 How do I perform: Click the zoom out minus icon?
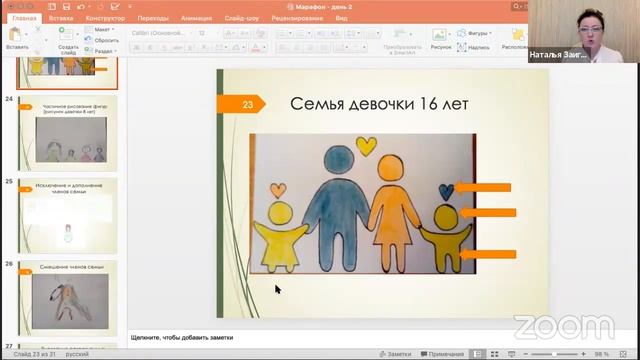[x=526, y=354]
